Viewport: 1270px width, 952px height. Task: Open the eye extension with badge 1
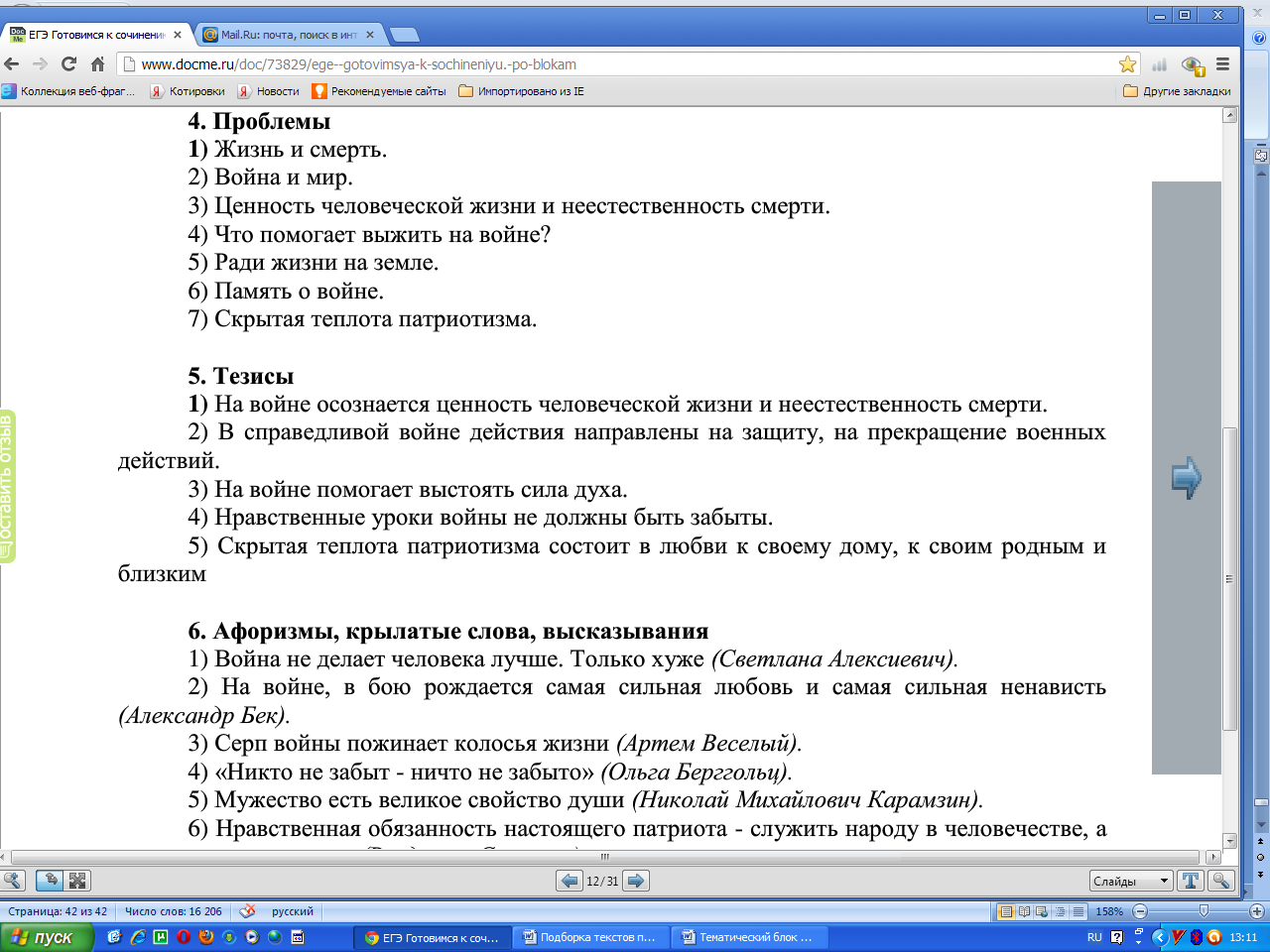1193,65
